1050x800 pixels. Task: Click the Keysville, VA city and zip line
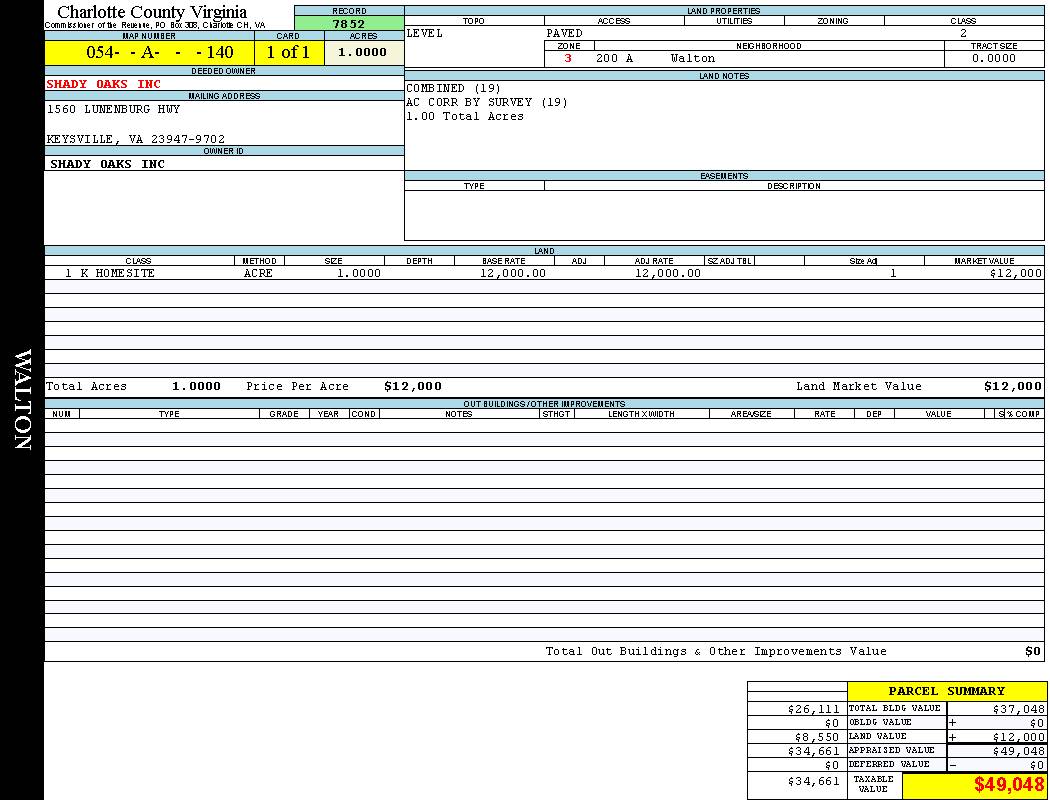(136, 139)
